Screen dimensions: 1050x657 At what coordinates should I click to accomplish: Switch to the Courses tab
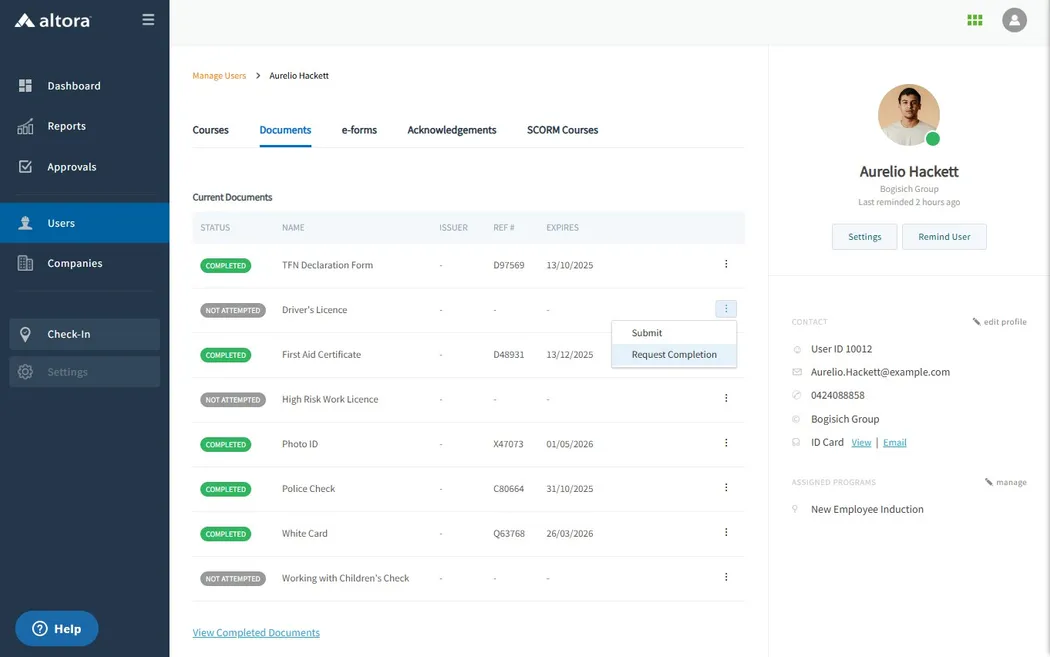210,130
